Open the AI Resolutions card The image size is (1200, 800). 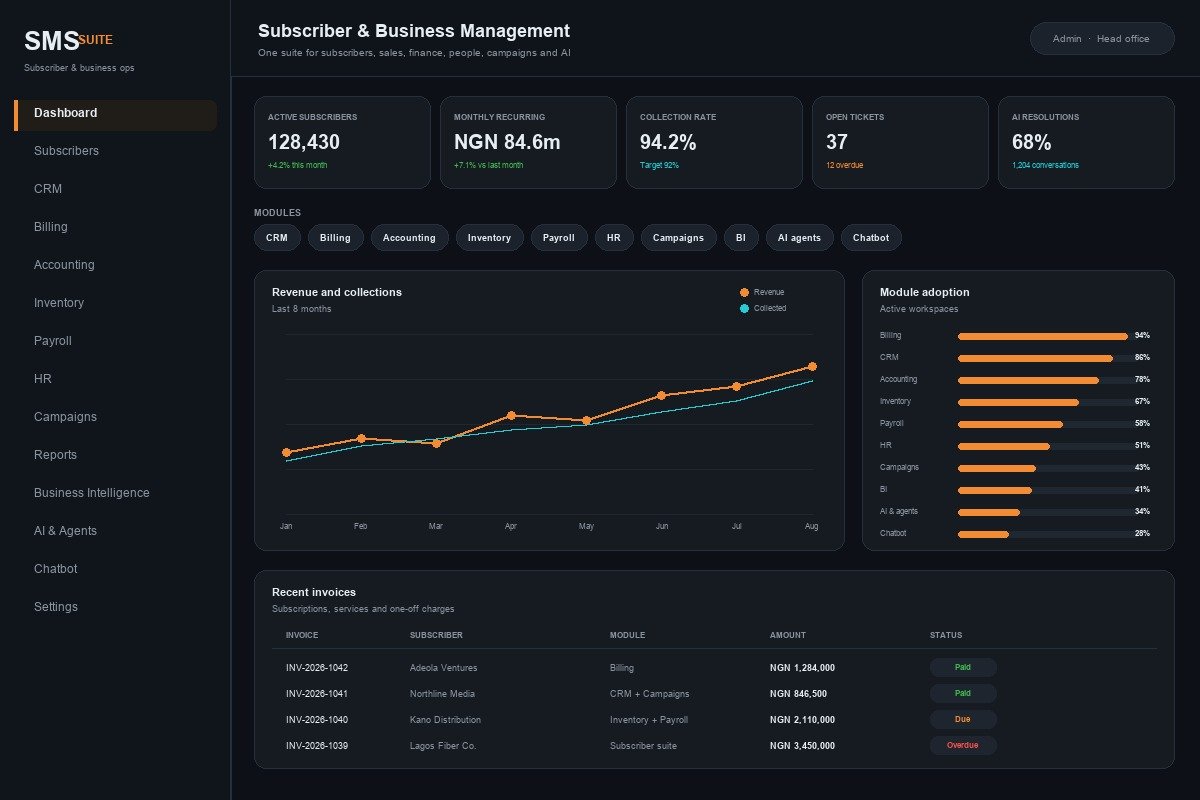1086,142
